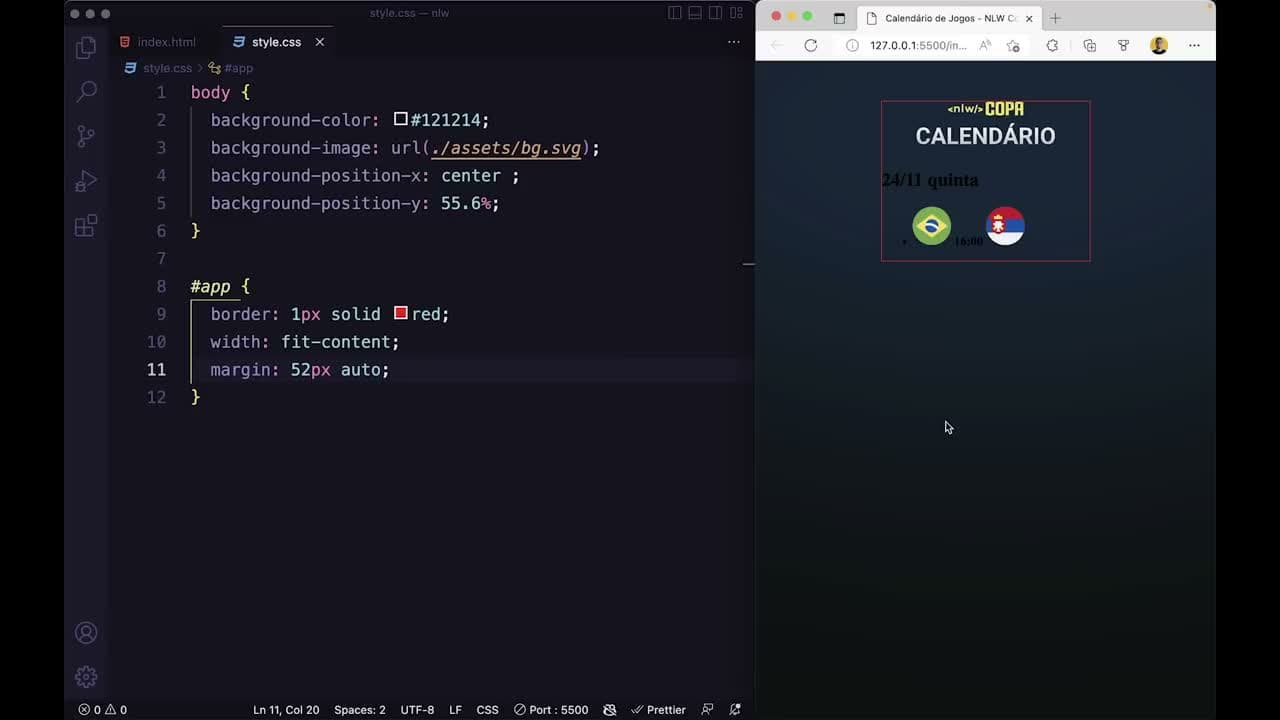Toggle bottom panel layout icon in title bar
Image resolution: width=1280 pixels, height=720 pixels.
tap(695, 13)
